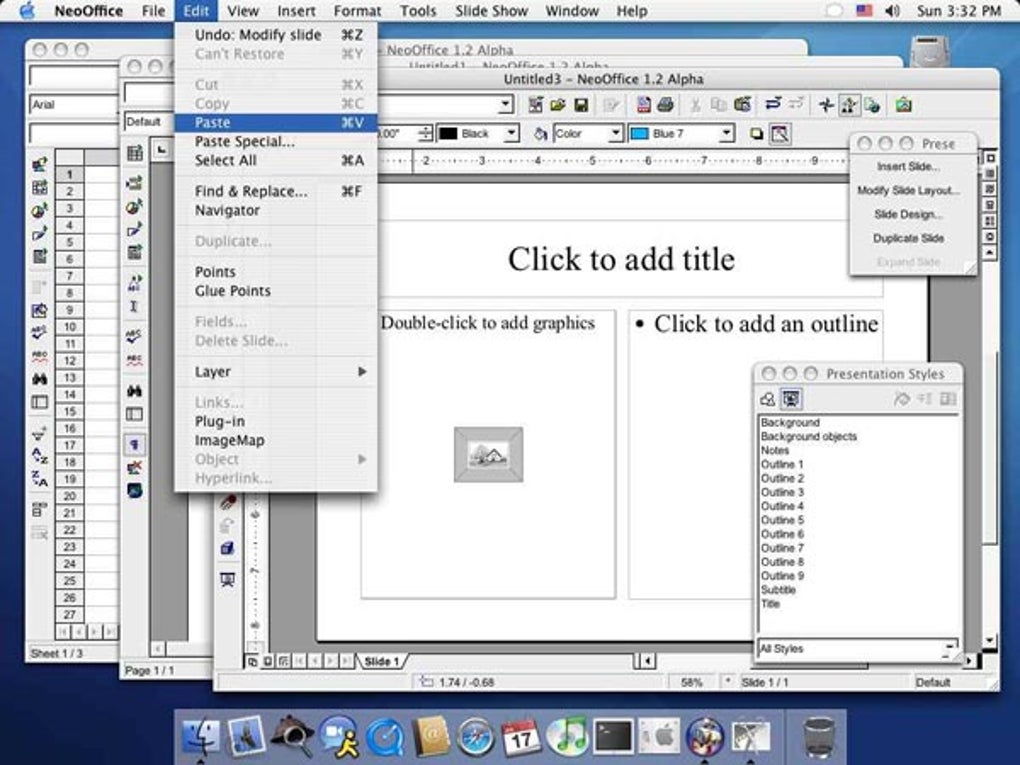
Task: Click the Undo arrows icon
Action: tap(773, 104)
